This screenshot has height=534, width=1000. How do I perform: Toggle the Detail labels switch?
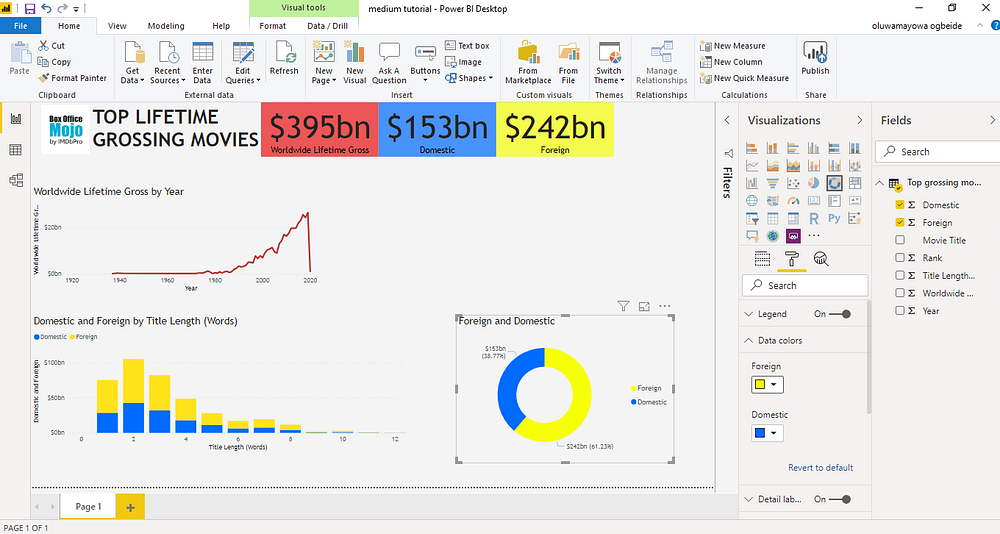(x=841, y=499)
